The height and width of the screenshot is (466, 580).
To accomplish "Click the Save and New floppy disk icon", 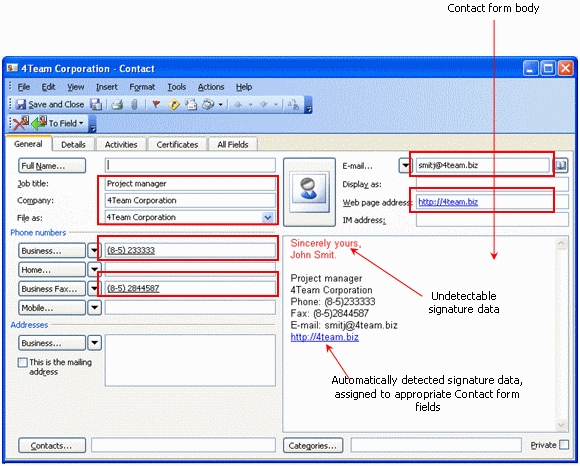I will tap(96, 105).
